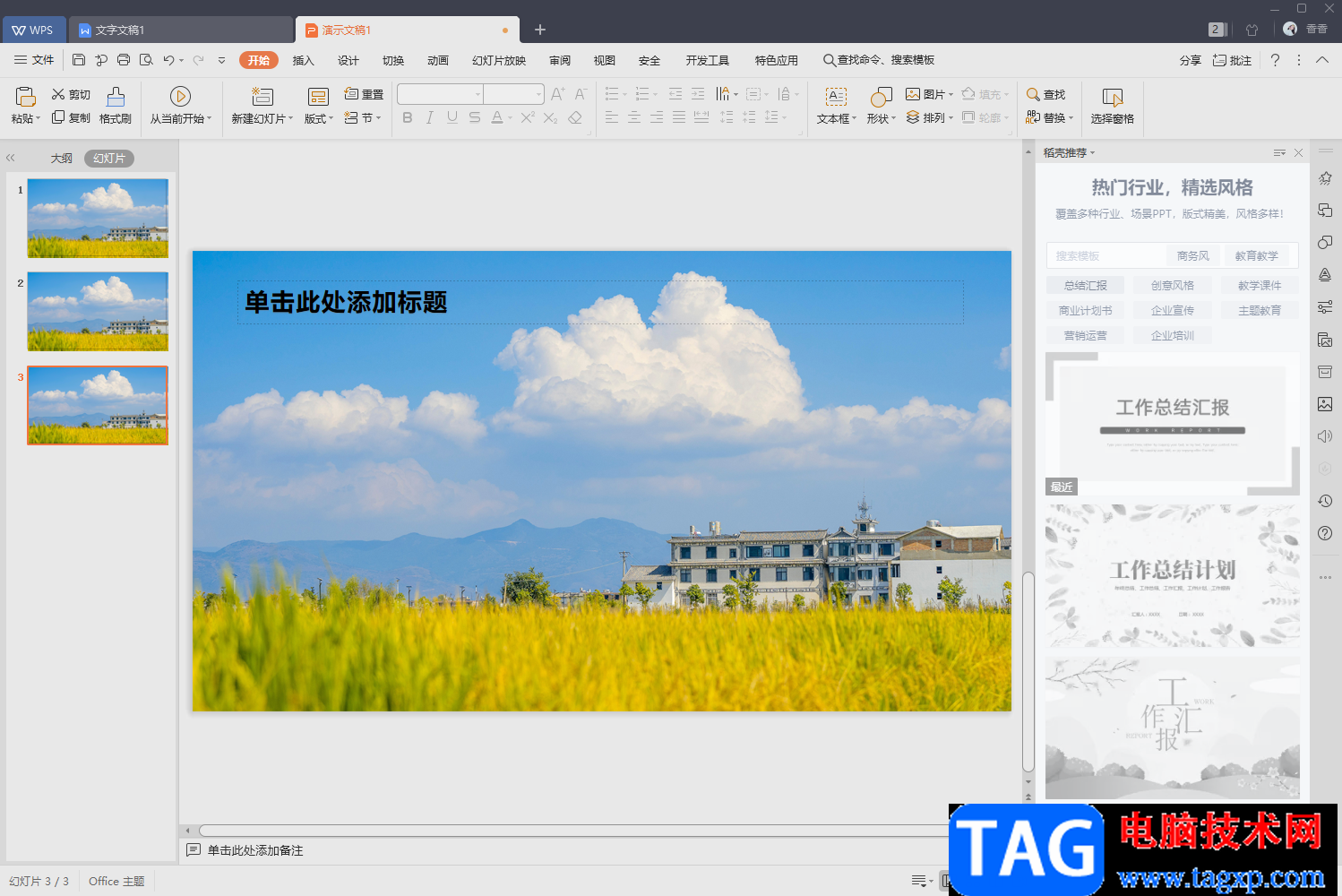Image resolution: width=1342 pixels, height=896 pixels.
Task: Click the notes icon beside 单击此处添加备注
Action: point(194,850)
